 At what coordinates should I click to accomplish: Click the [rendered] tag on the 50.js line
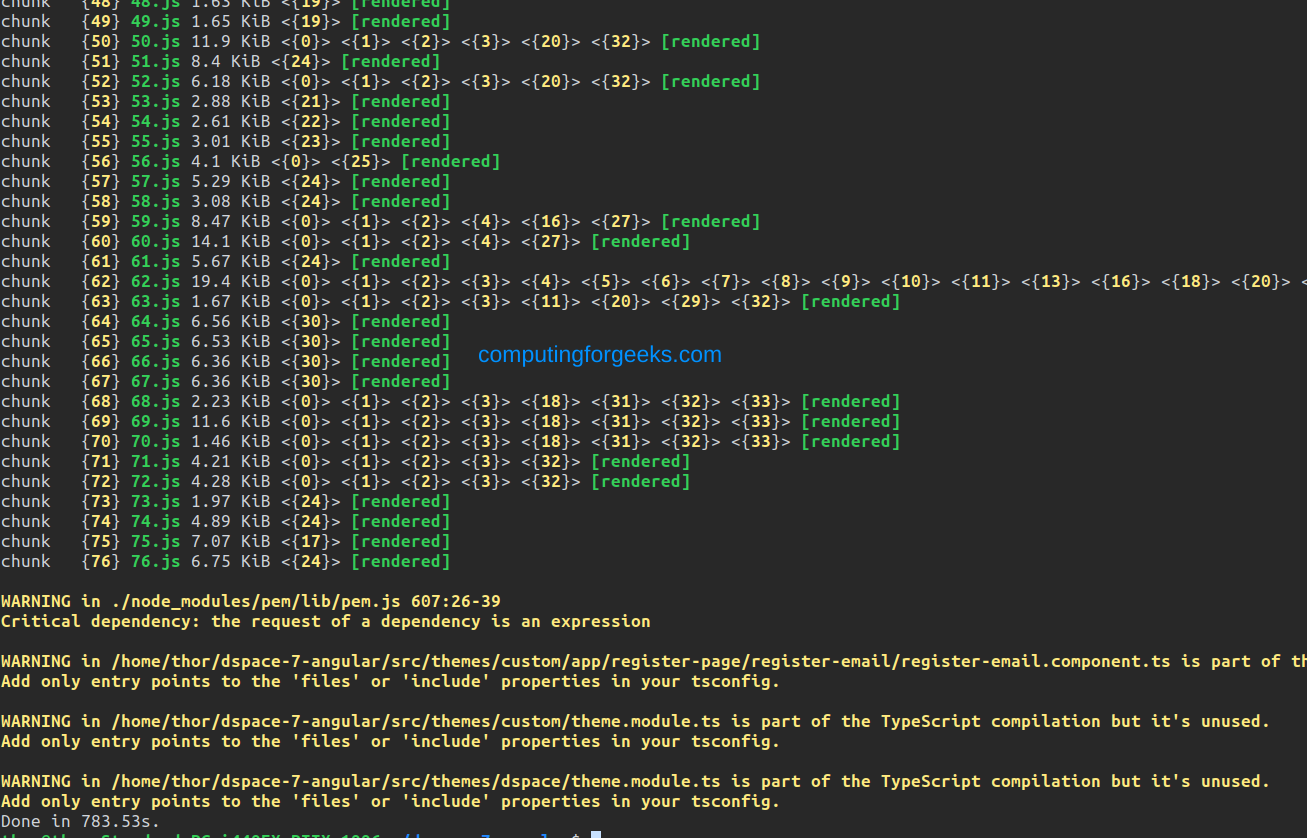(x=710, y=41)
